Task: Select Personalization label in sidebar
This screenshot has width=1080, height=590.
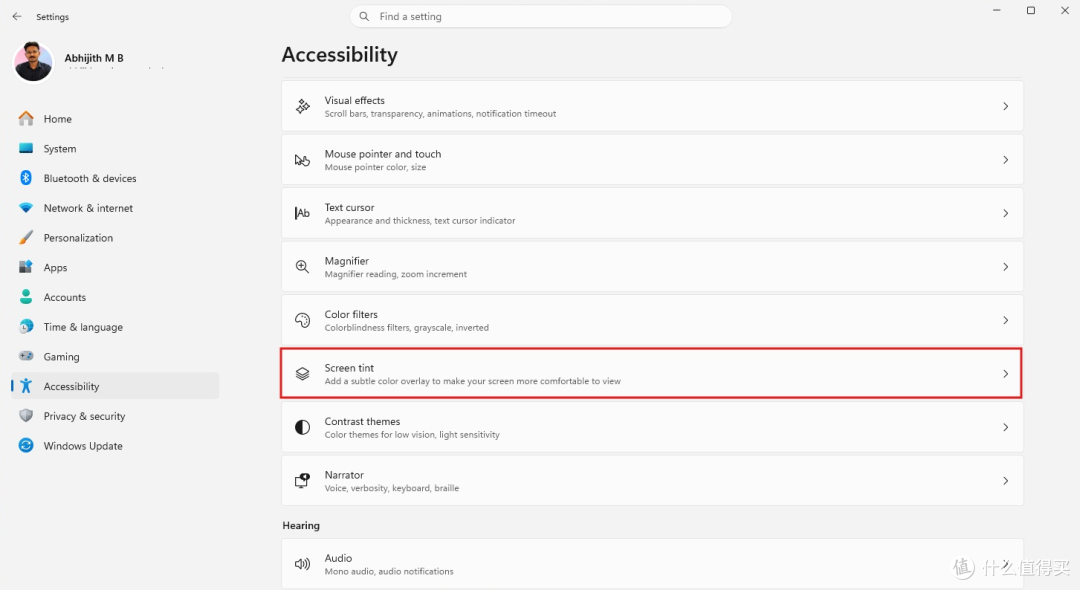Action: point(79,238)
